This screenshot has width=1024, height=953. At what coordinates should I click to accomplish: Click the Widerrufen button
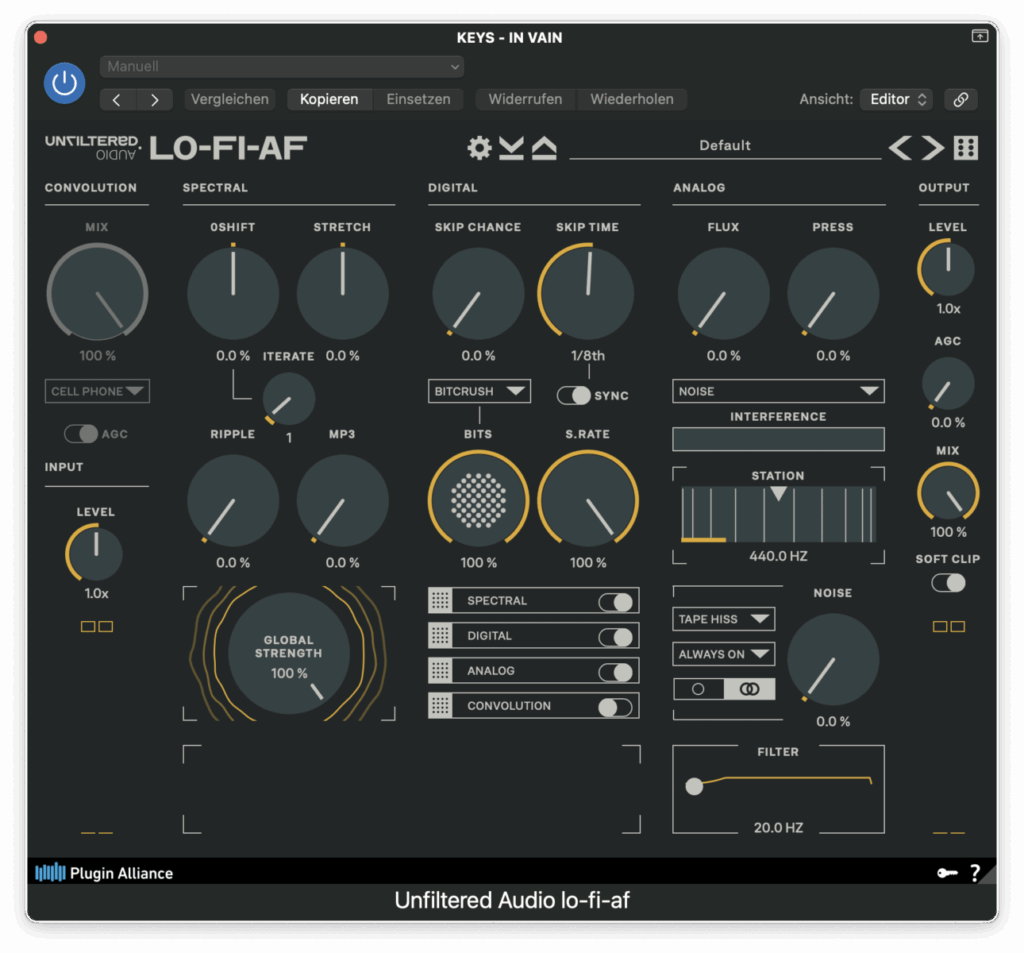point(525,99)
